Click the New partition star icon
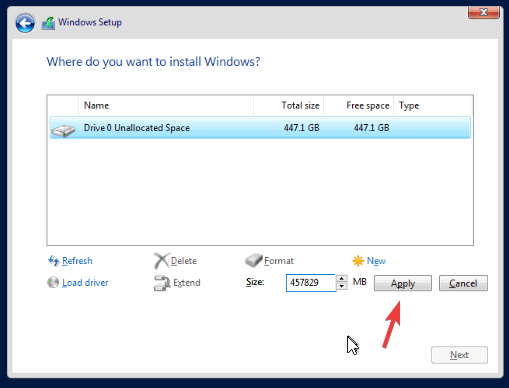509x388 pixels. [358, 261]
